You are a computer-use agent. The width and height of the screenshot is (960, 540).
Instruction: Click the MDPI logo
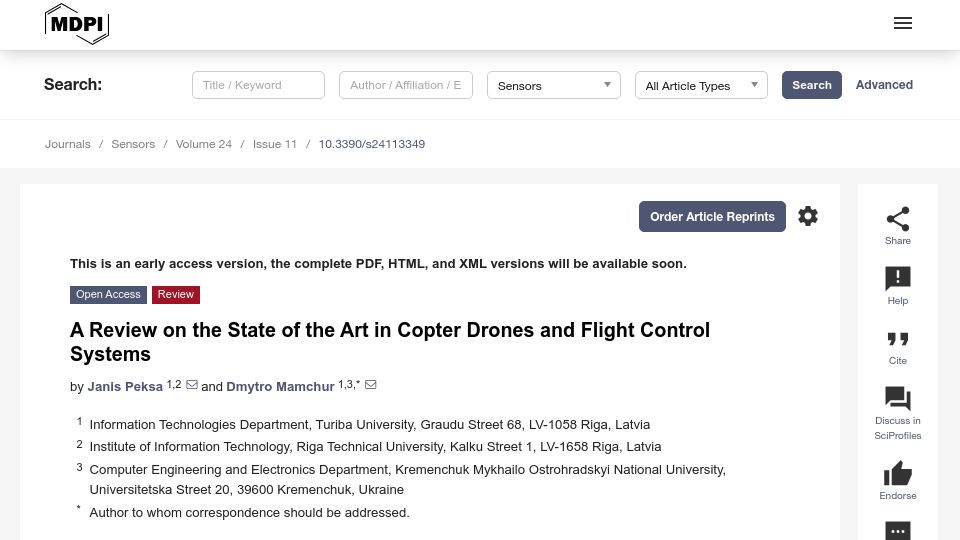[77, 24]
